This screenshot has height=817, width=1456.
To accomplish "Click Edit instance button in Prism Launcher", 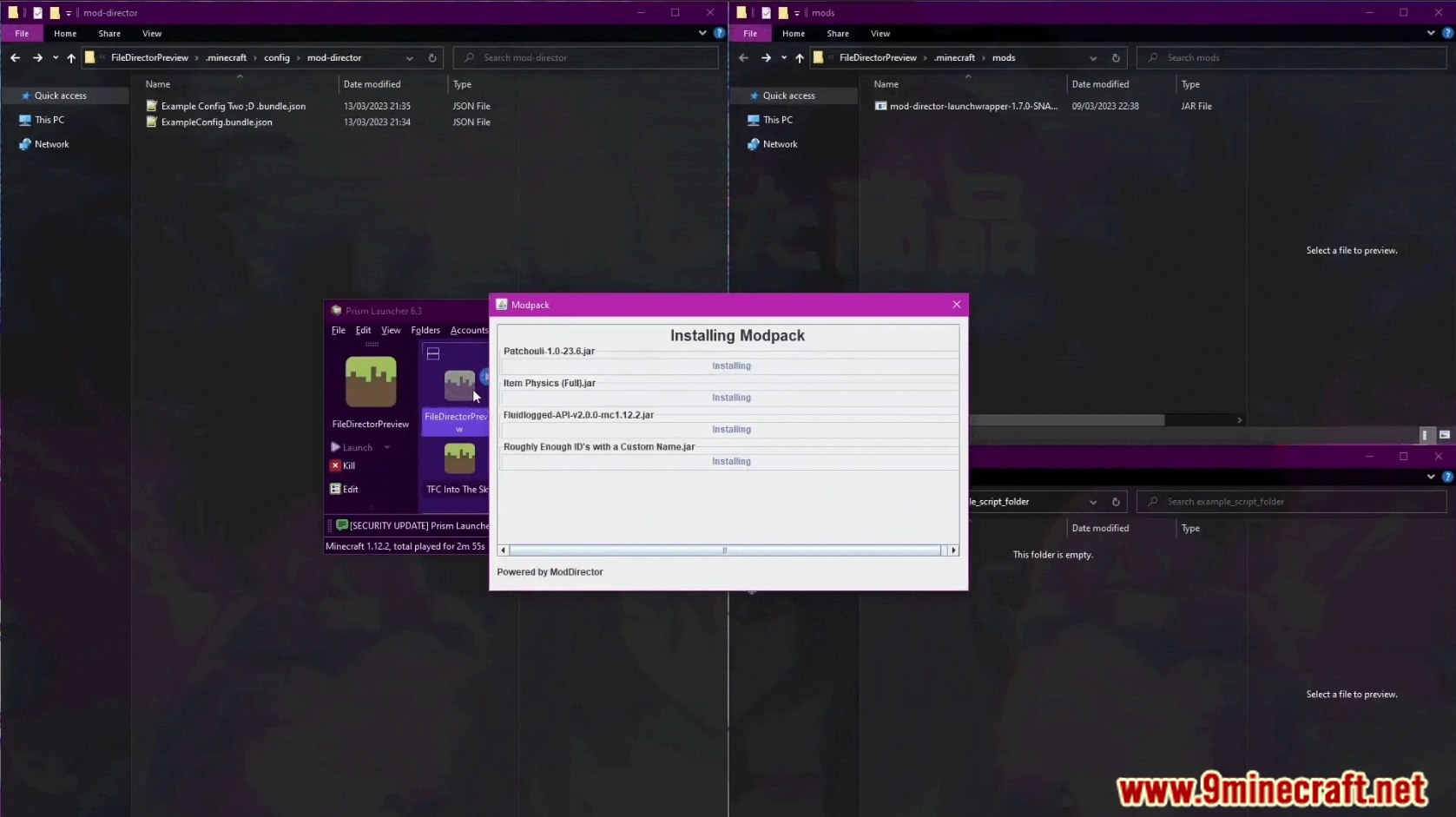I will (345, 490).
